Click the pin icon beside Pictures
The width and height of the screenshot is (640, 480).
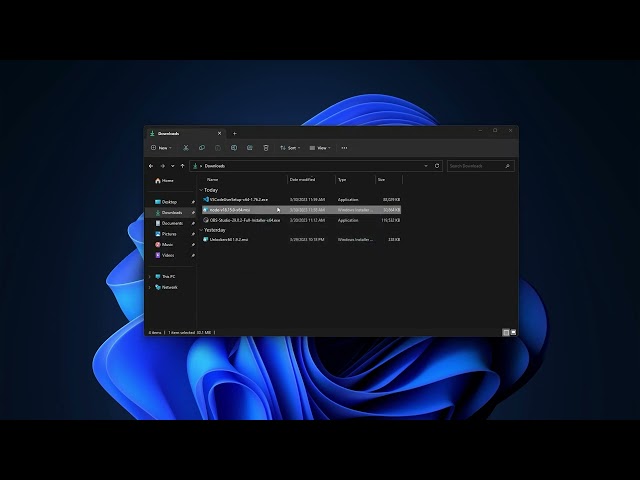(193, 234)
